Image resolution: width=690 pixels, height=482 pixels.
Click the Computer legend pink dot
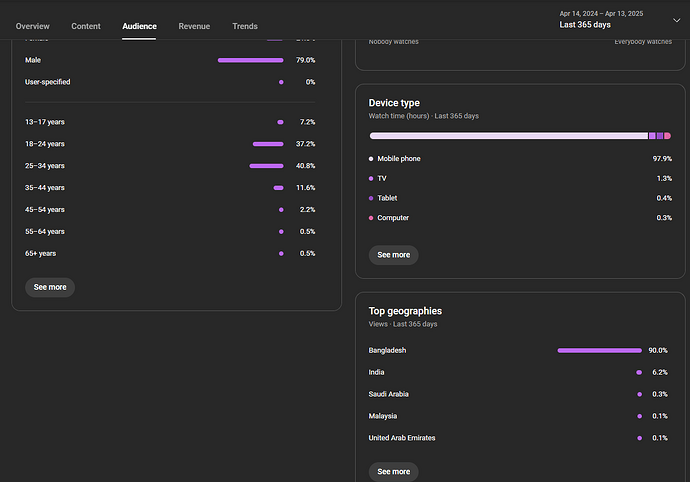click(371, 218)
